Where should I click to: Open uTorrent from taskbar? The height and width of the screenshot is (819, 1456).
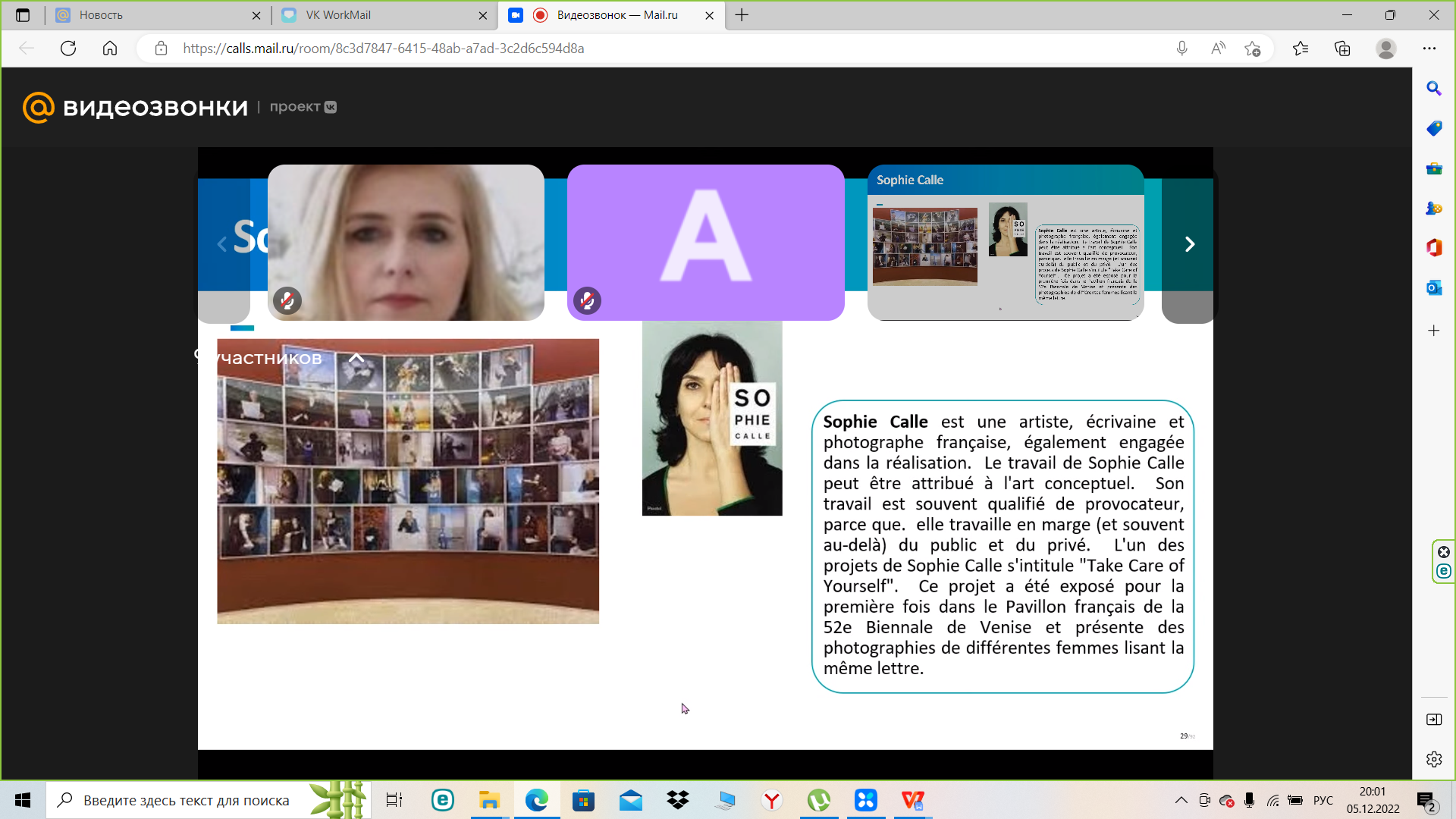pyautogui.click(x=819, y=800)
